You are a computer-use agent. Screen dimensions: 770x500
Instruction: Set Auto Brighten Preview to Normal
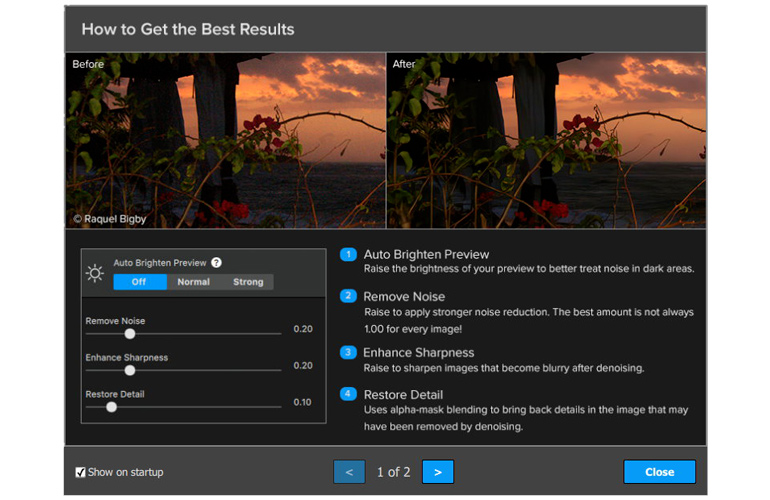(193, 282)
